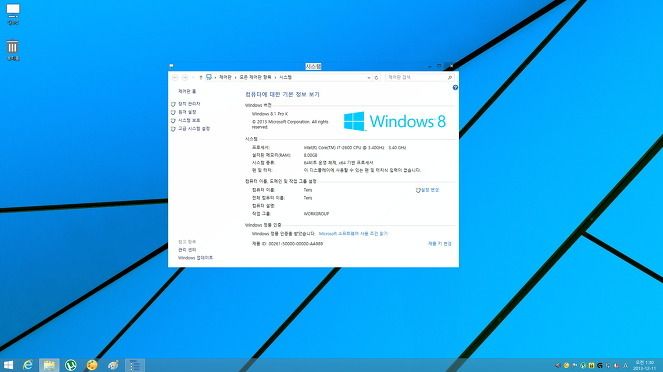The height and width of the screenshot is (372, 663).
Task: Refresh the System window address bar
Action: (x=376, y=78)
